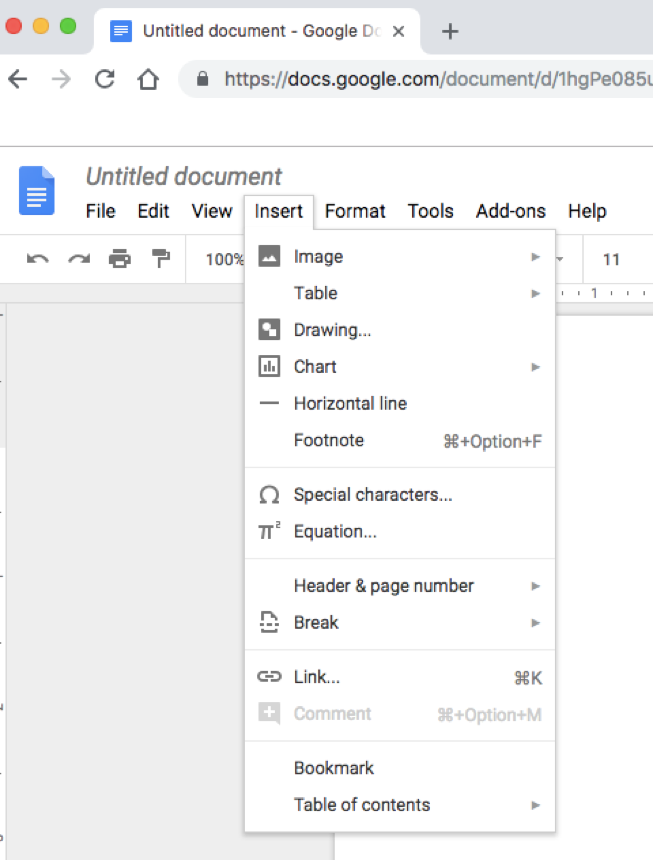The height and width of the screenshot is (860, 653).
Task: Open the zoom 100% dropdown
Action: pyautogui.click(x=224, y=259)
